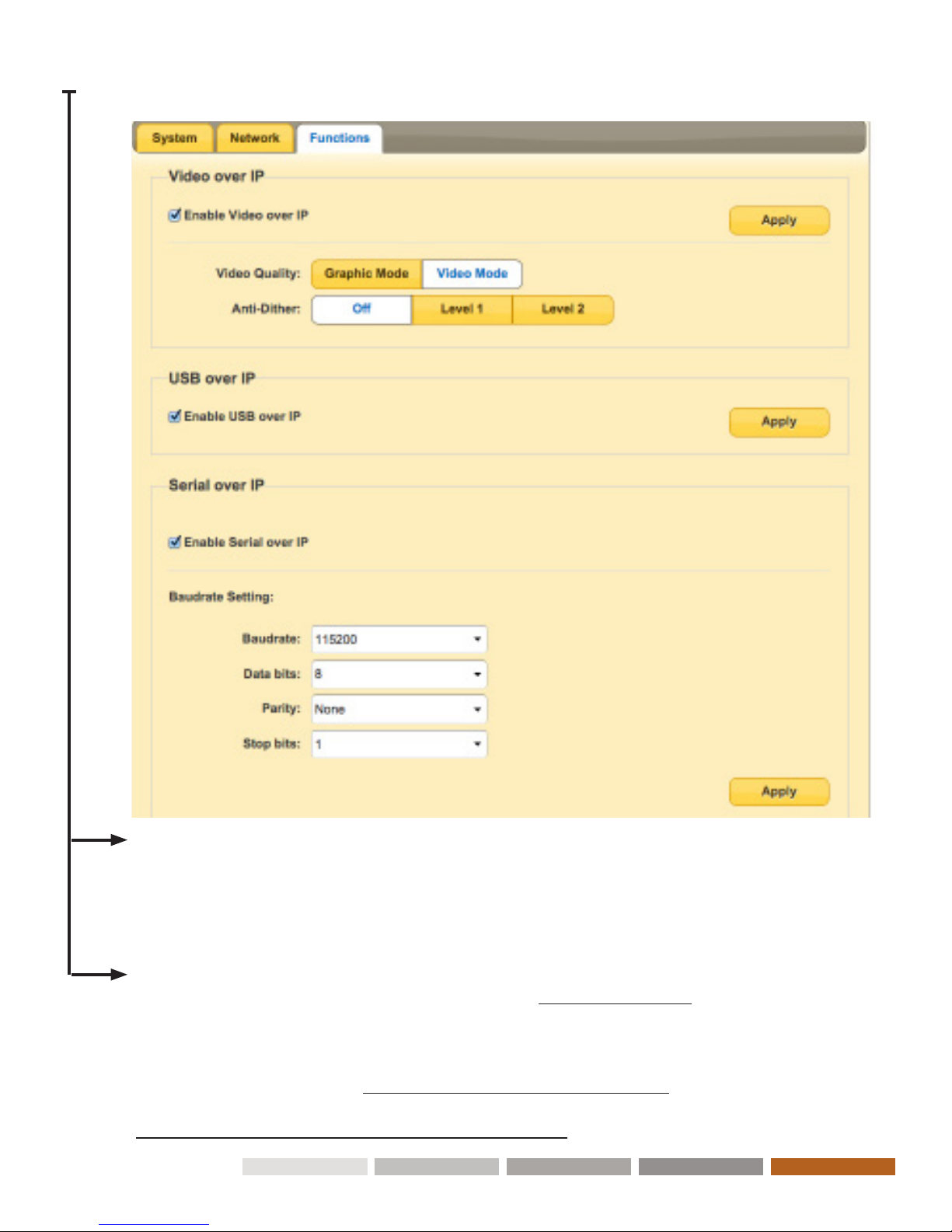Open the Parity dropdown showing None
This screenshot has width=952, height=1232.
399,709
